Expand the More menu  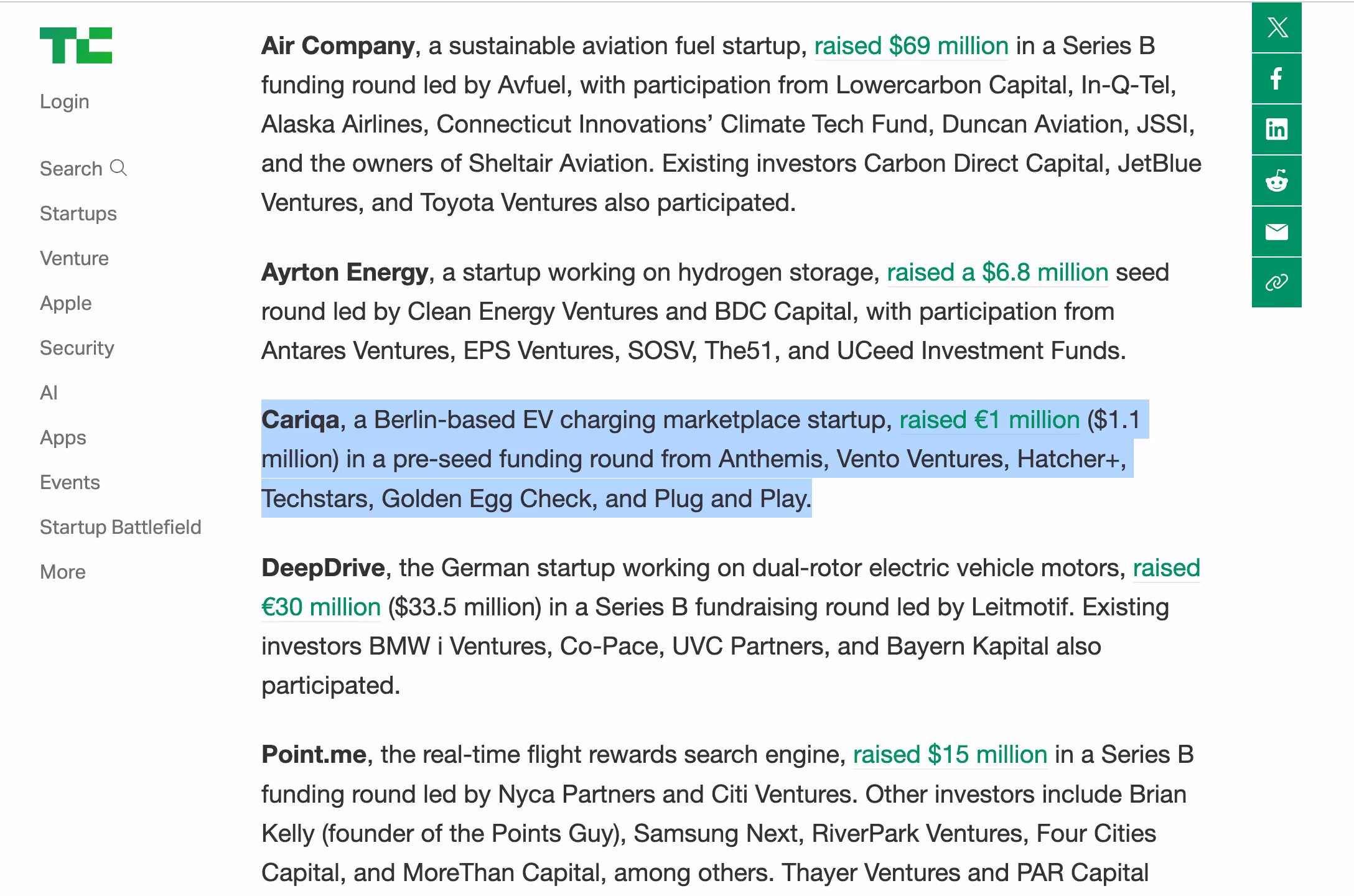click(x=63, y=572)
